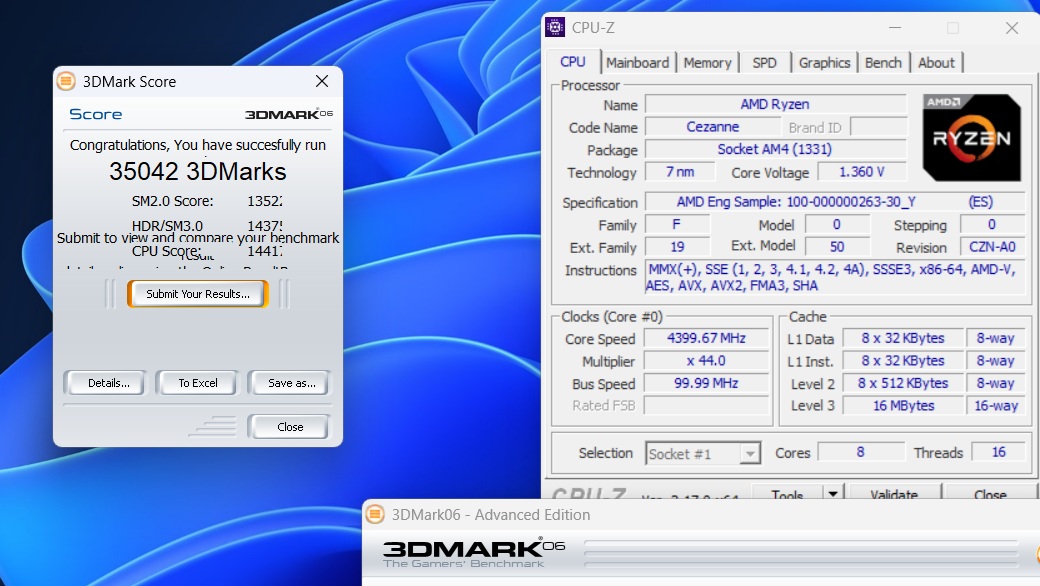Image resolution: width=1040 pixels, height=586 pixels.
Task: Switch to the CPU tab
Action: [572, 62]
